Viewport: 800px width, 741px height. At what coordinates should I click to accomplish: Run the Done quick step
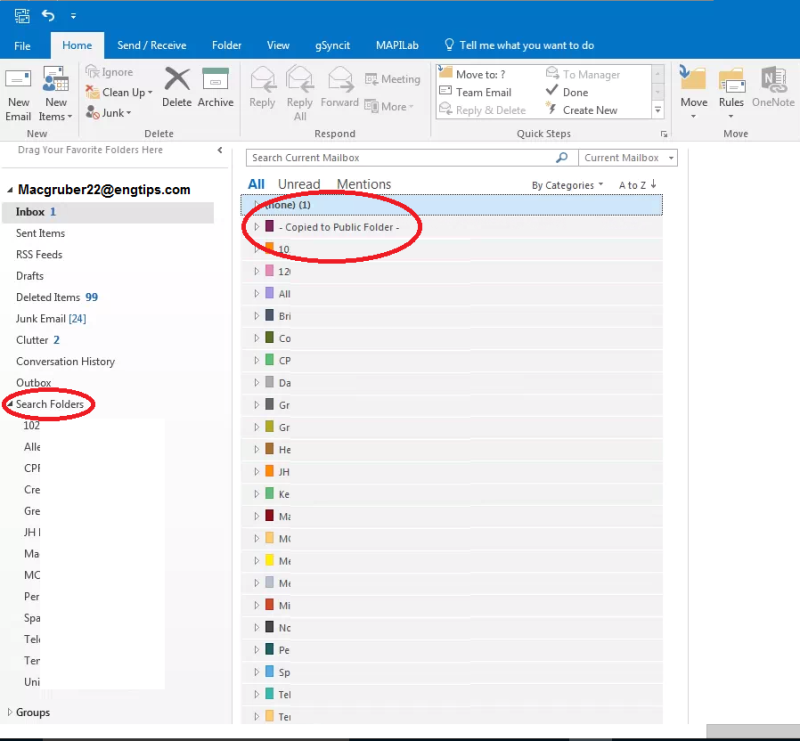pos(567,92)
